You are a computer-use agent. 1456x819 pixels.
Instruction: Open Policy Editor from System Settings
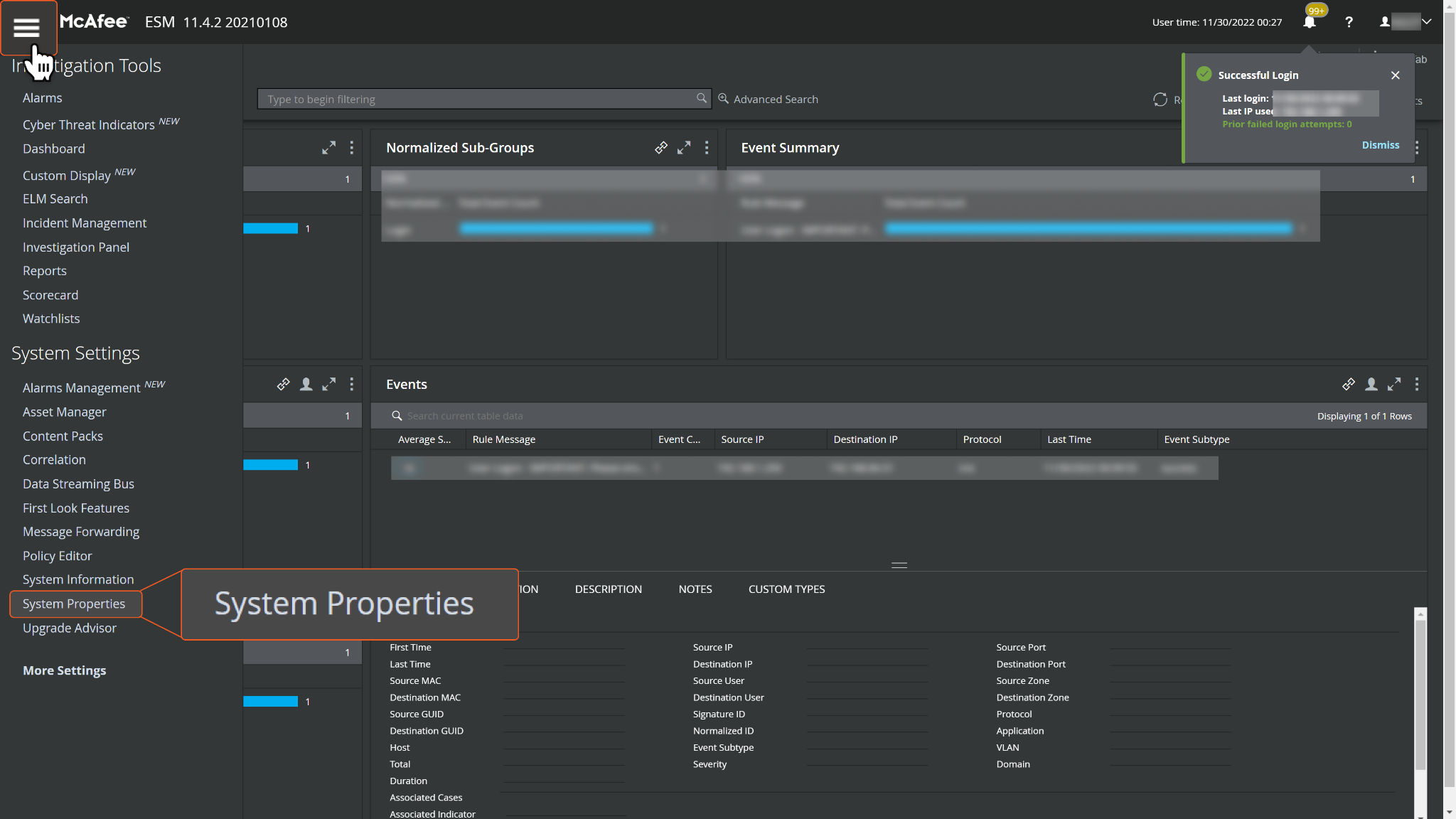tap(57, 556)
